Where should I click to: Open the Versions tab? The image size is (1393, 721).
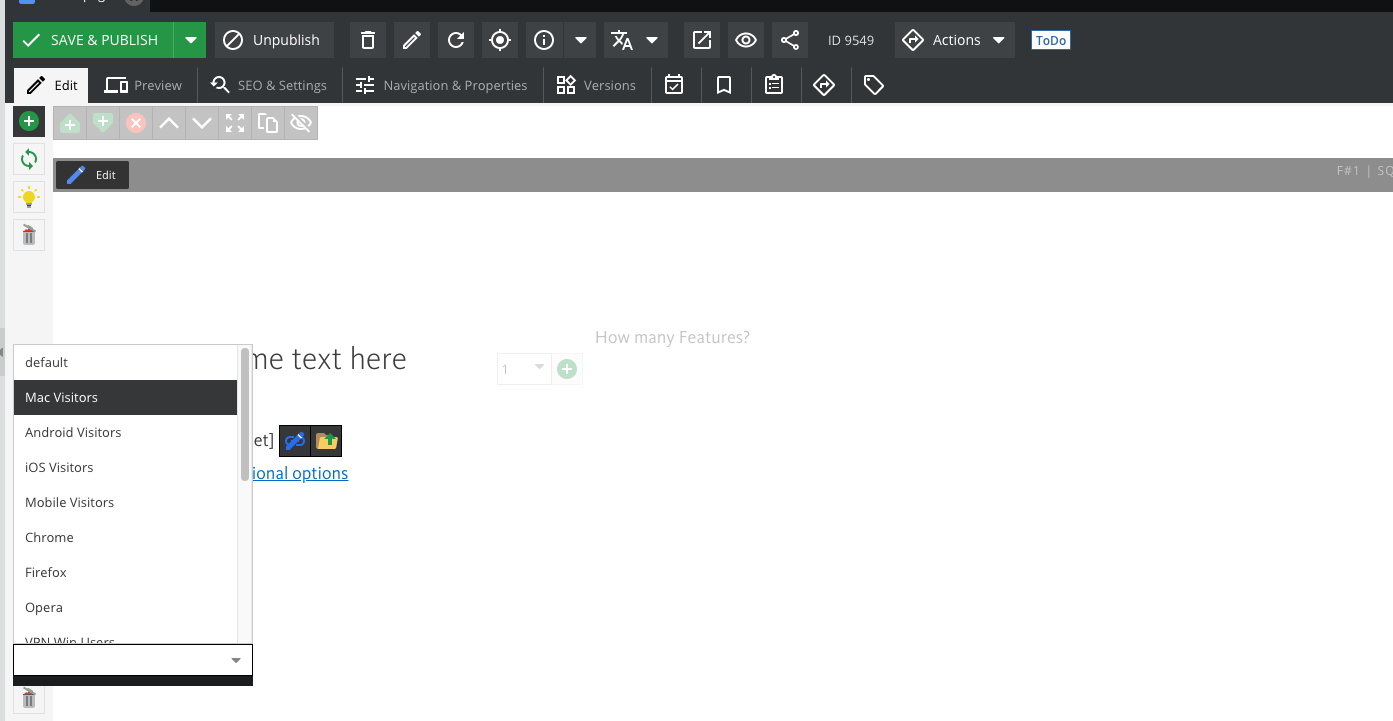pyautogui.click(x=597, y=85)
